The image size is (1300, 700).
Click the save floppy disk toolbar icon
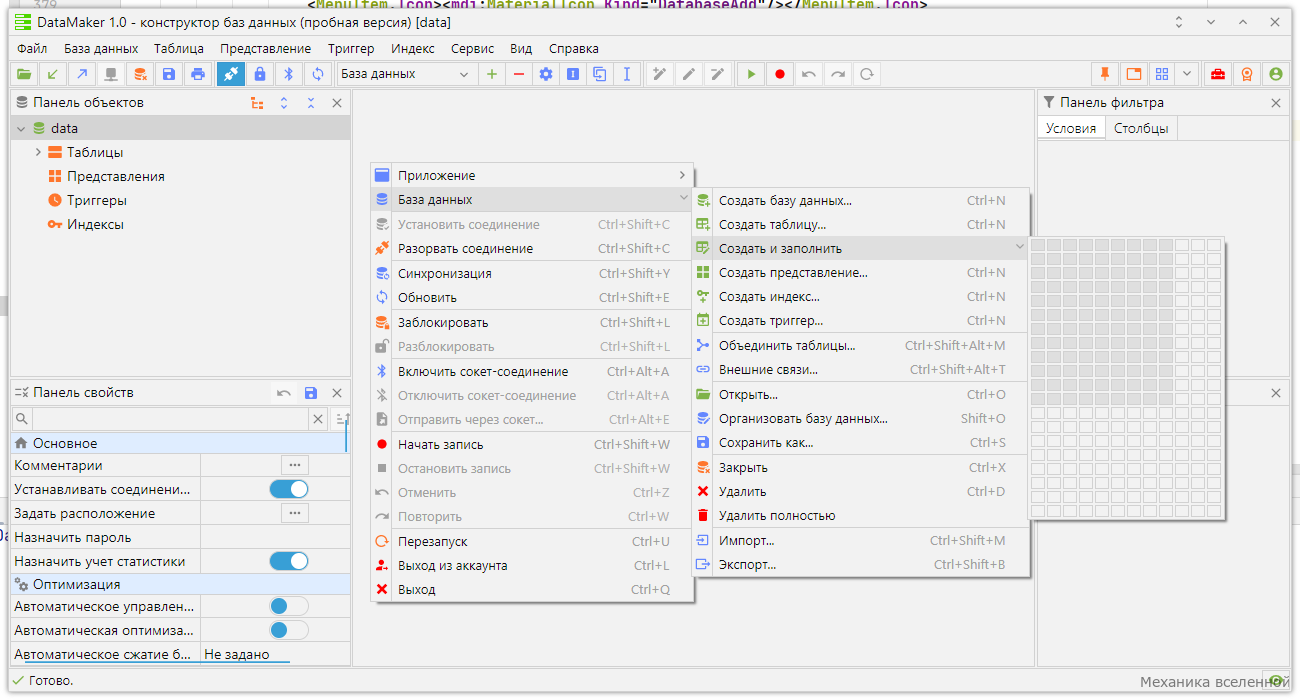coord(169,74)
